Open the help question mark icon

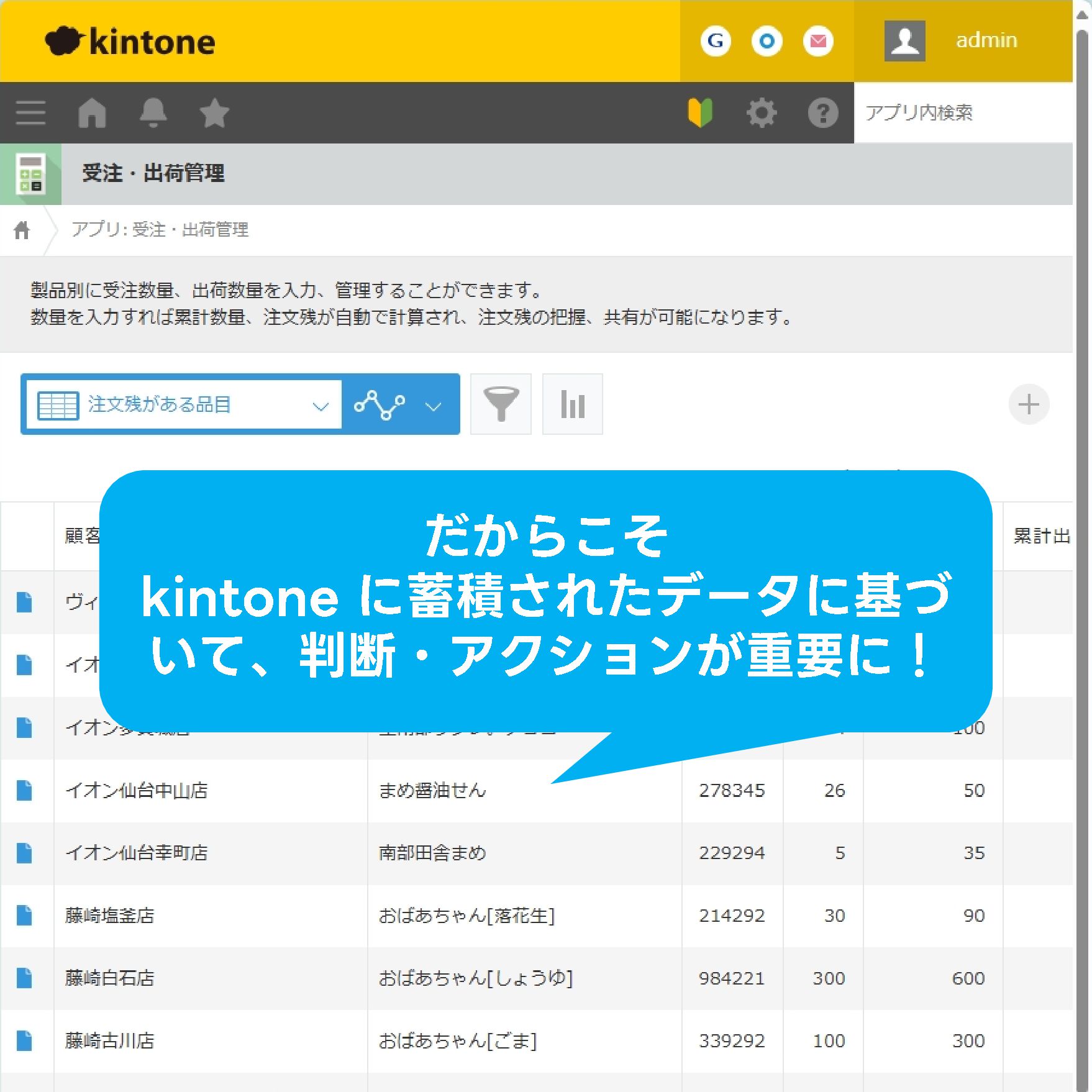(x=823, y=112)
